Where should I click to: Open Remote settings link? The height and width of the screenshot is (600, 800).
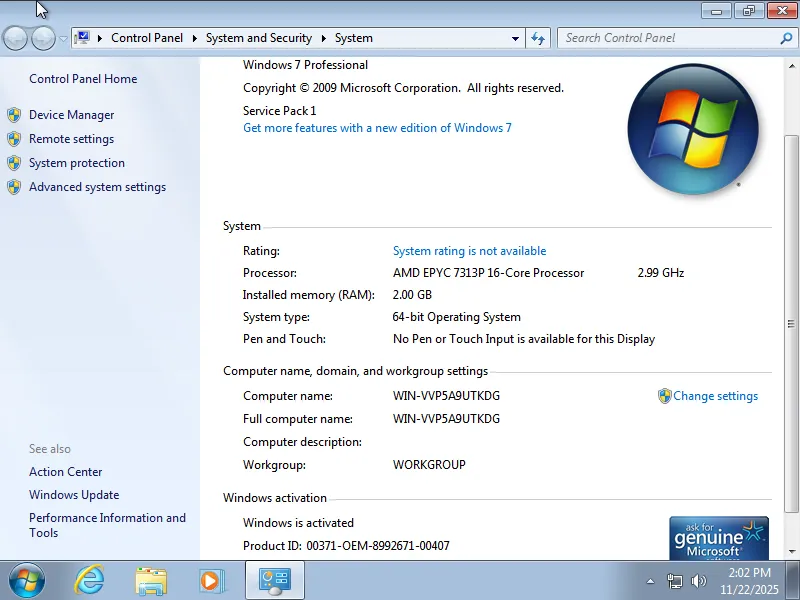point(71,139)
